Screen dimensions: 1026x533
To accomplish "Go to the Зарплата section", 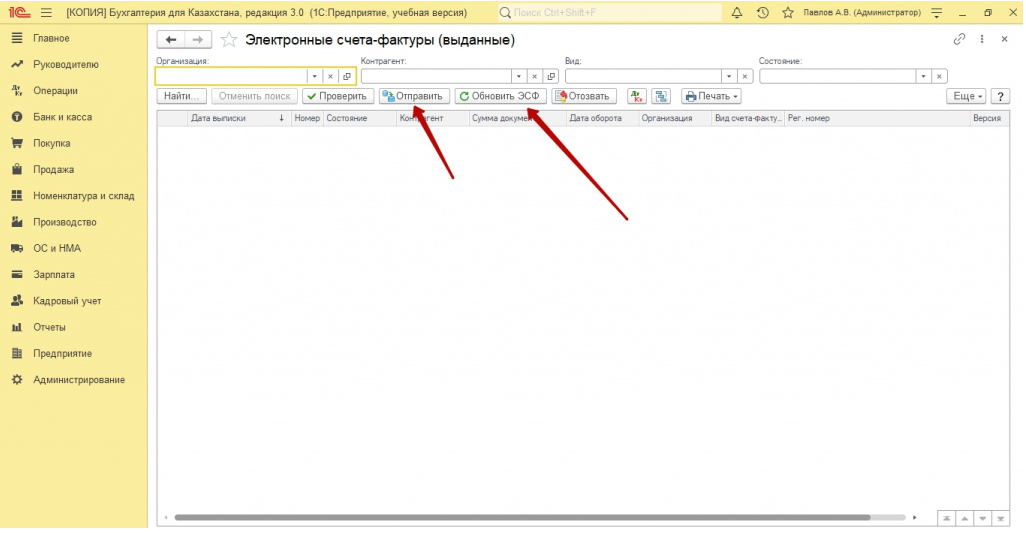I will (54, 274).
